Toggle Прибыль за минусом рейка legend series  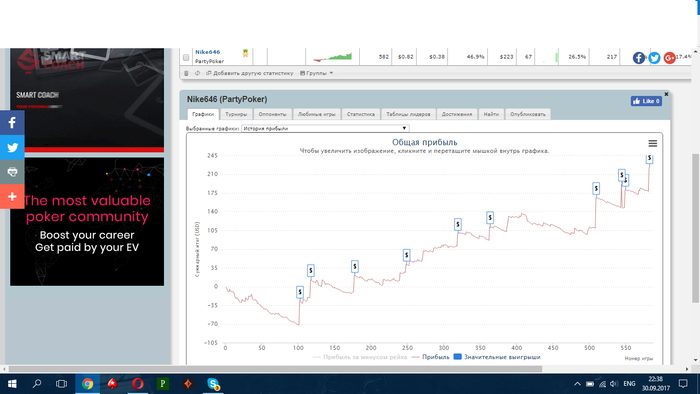click(360, 357)
